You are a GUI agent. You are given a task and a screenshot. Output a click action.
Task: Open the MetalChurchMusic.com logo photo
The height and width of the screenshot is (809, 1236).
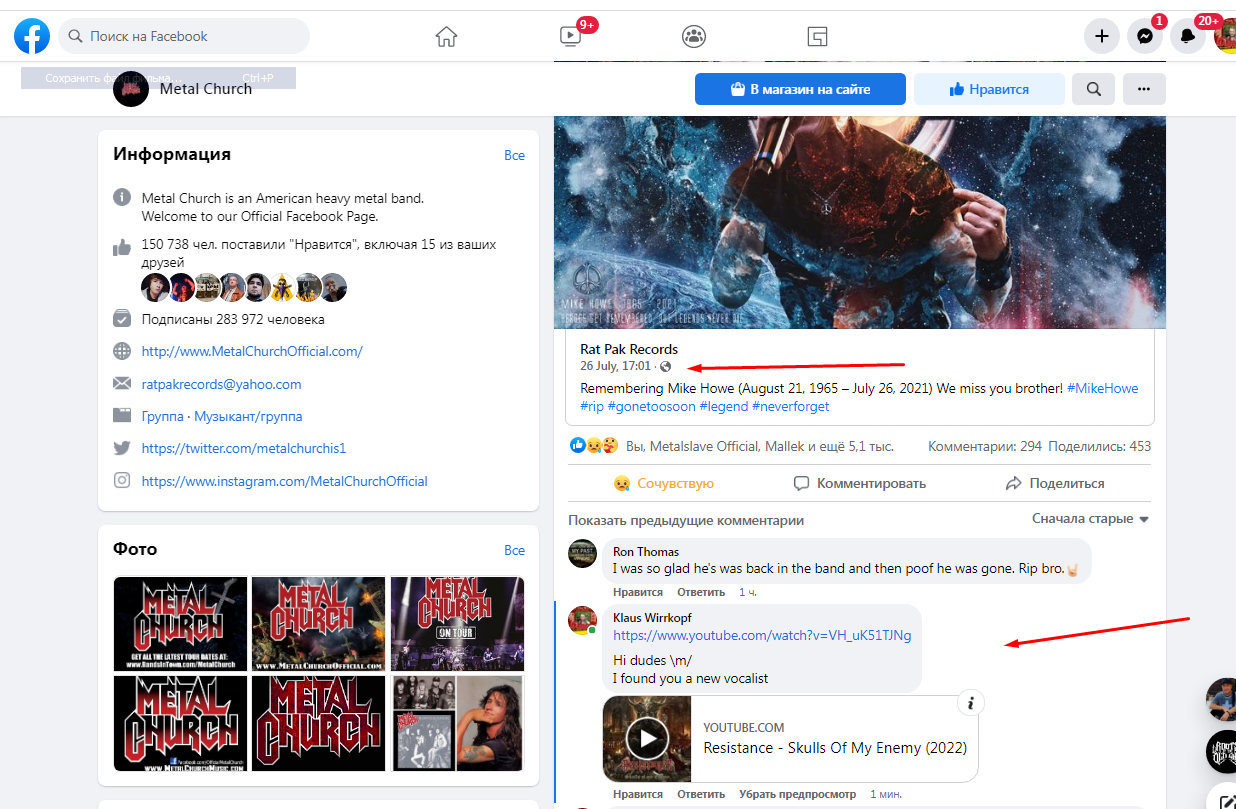pyautogui.click(x=180, y=723)
